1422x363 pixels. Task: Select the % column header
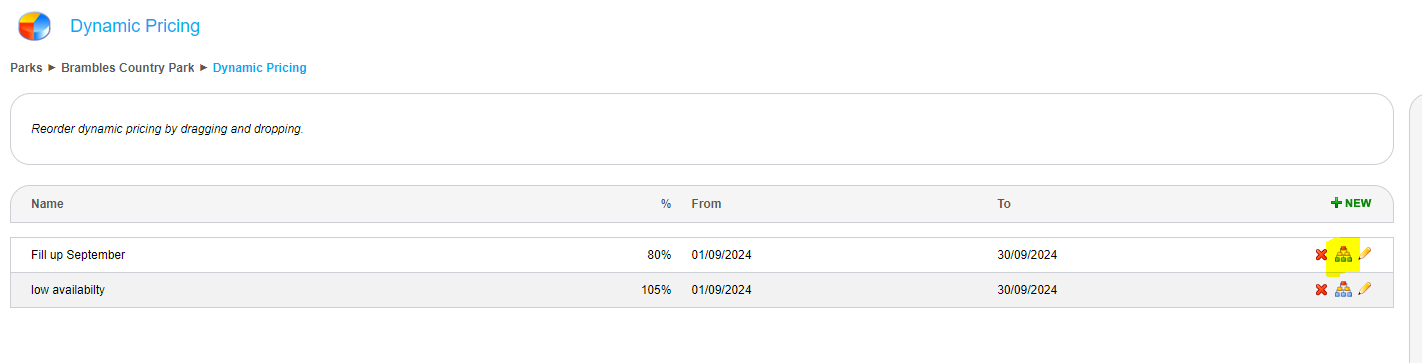tap(666, 204)
